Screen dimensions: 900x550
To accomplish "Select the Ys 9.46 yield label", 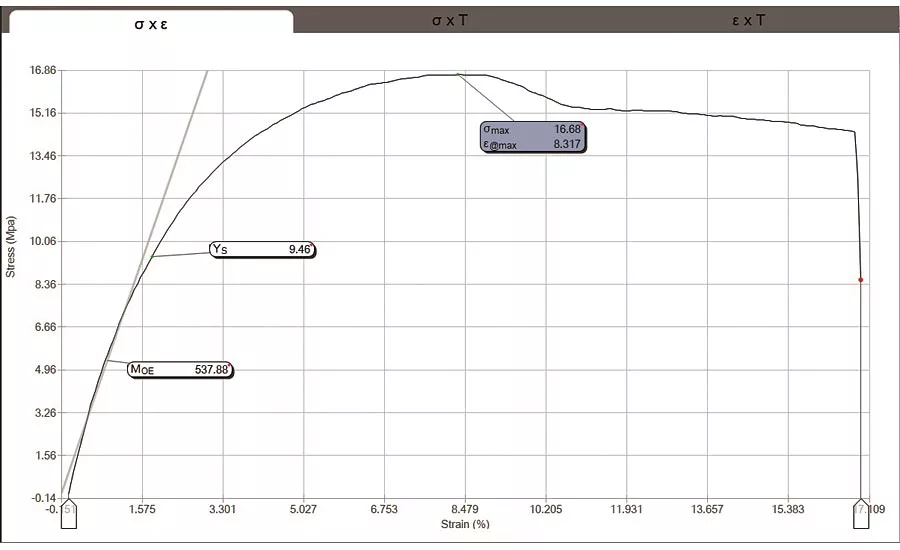I will coord(262,250).
